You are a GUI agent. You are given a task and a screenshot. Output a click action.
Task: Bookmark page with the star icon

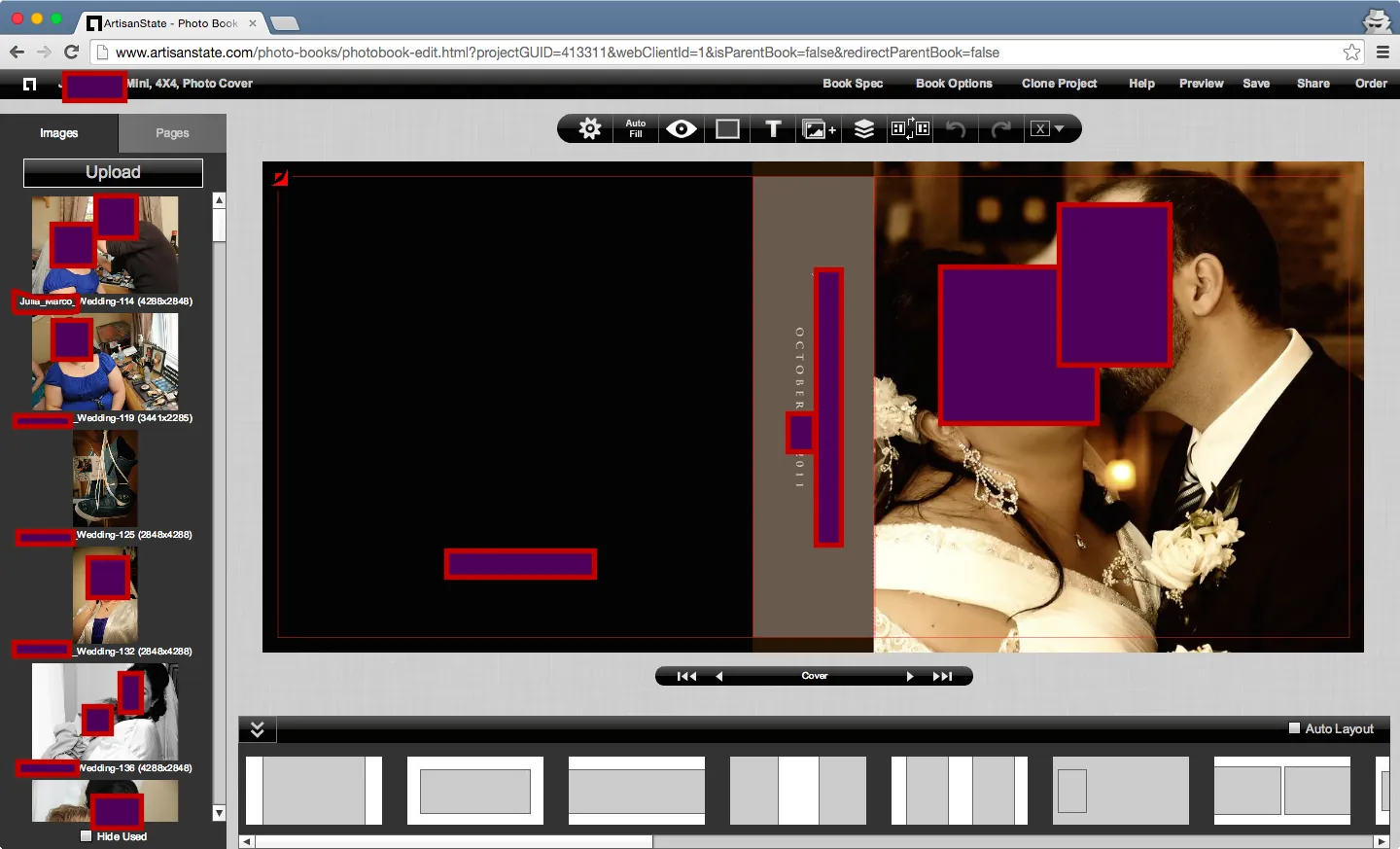pyautogui.click(x=1351, y=53)
